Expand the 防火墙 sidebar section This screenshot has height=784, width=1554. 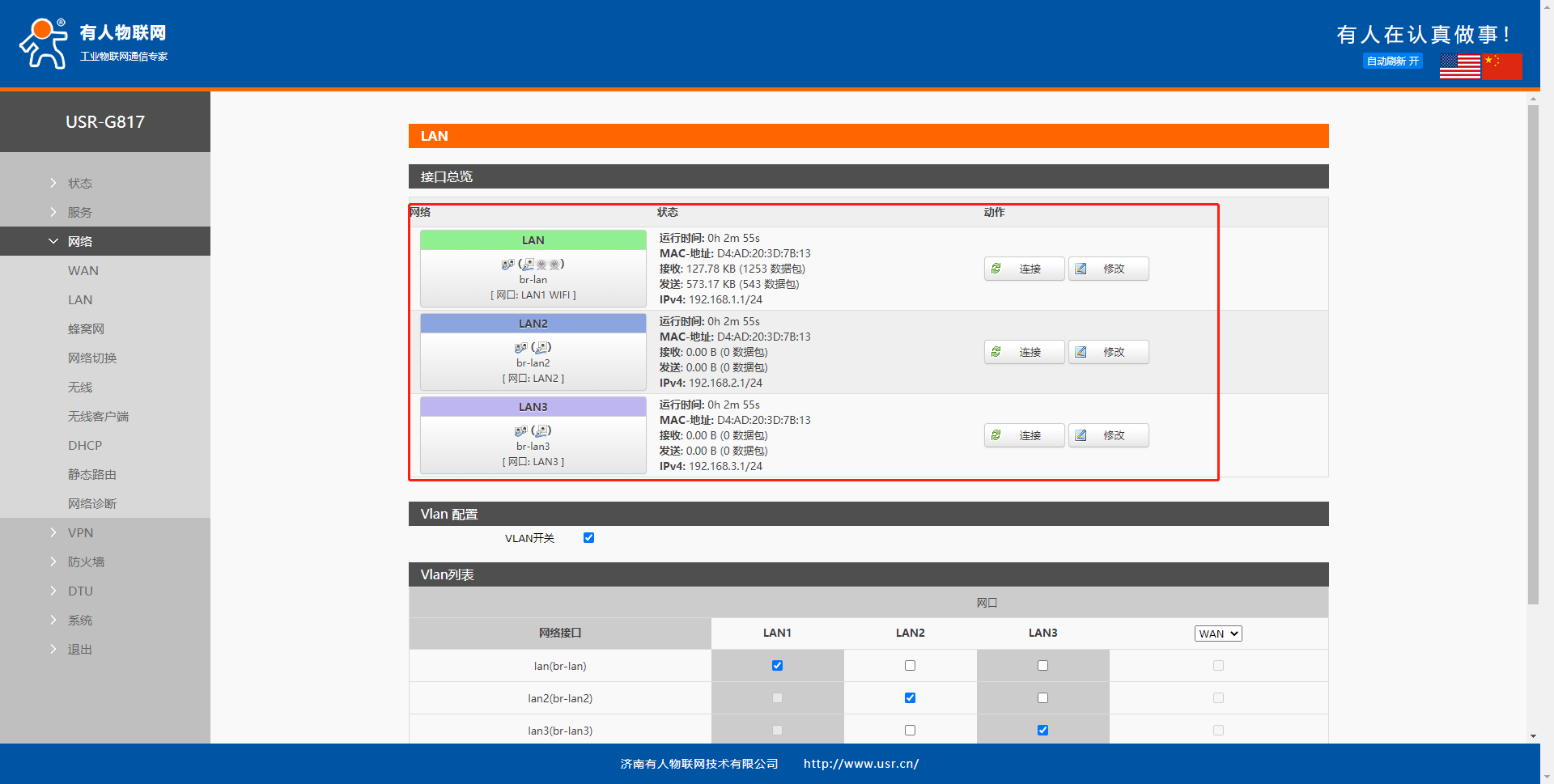pyautogui.click(x=86, y=562)
